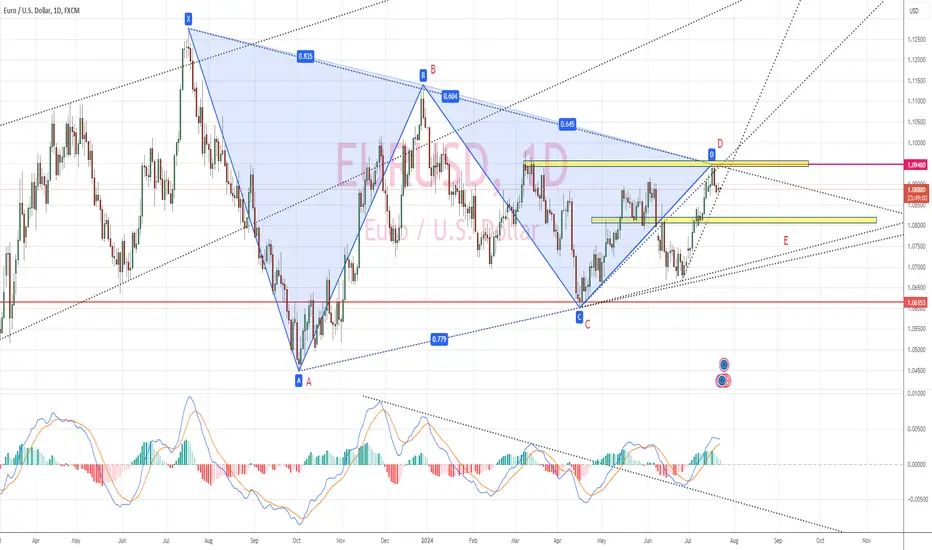
Task: Click the 0.604 ratio label
Action: (x=450, y=96)
